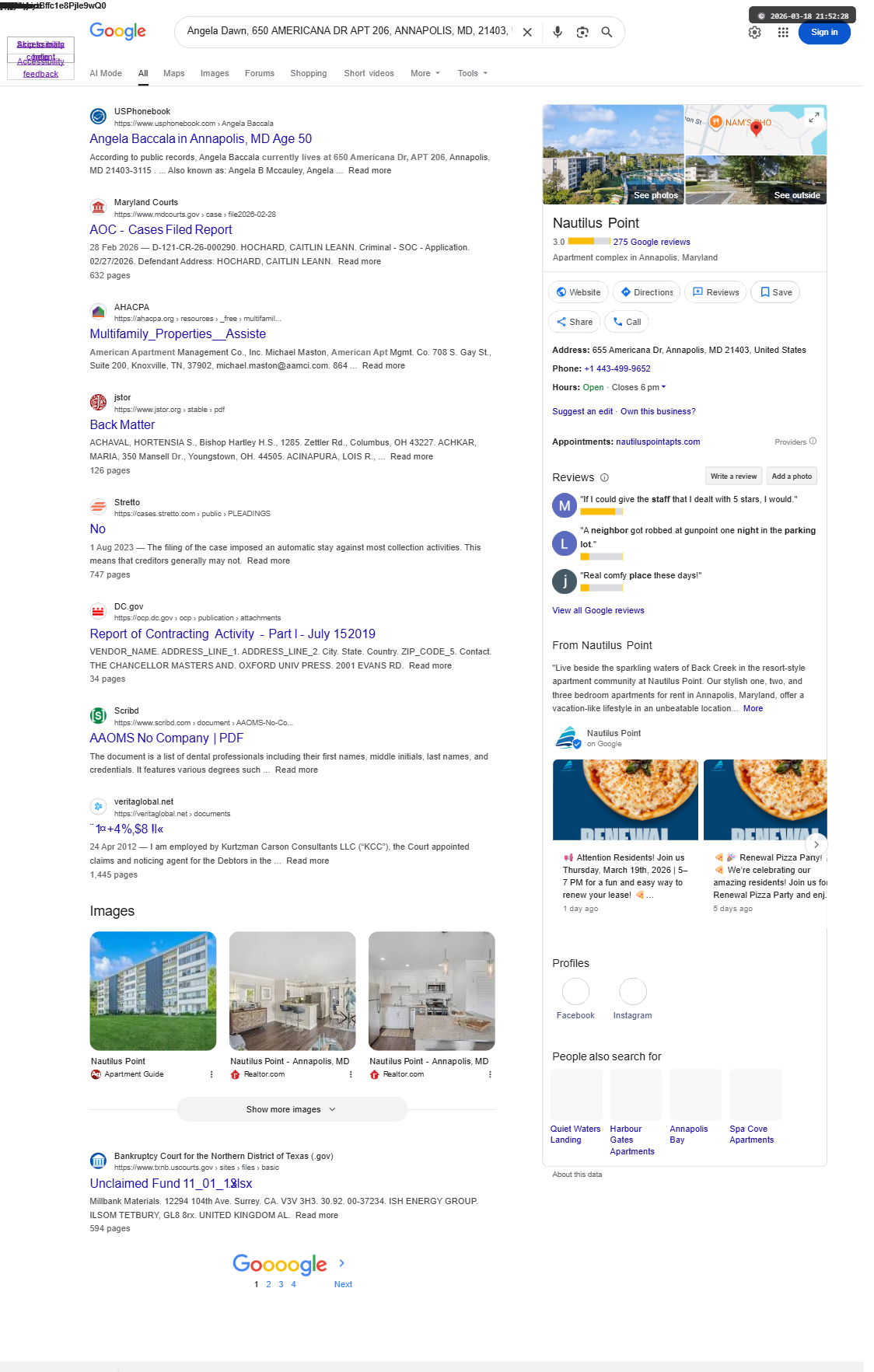The width and height of the screenshot is (874, 1372).
Task: Expand the description with the More link
Action: coord(753,709)
